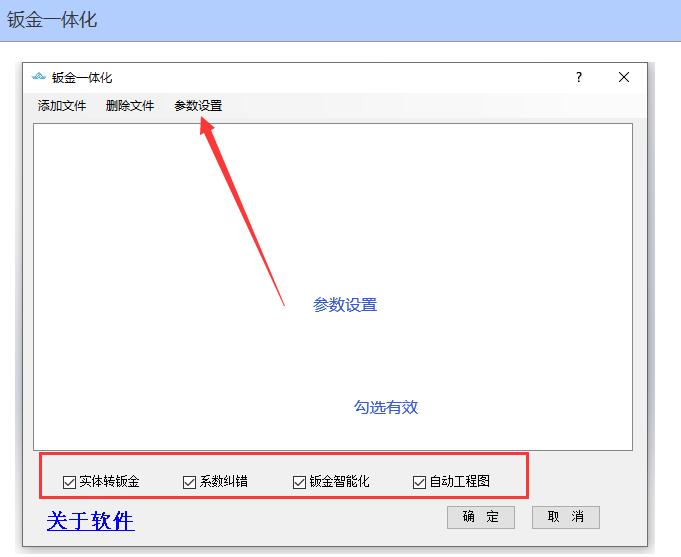Screen dimensions: 681x557
Task: Click the 钣金一体化 page header banner
Action: [x=340, y=20]
